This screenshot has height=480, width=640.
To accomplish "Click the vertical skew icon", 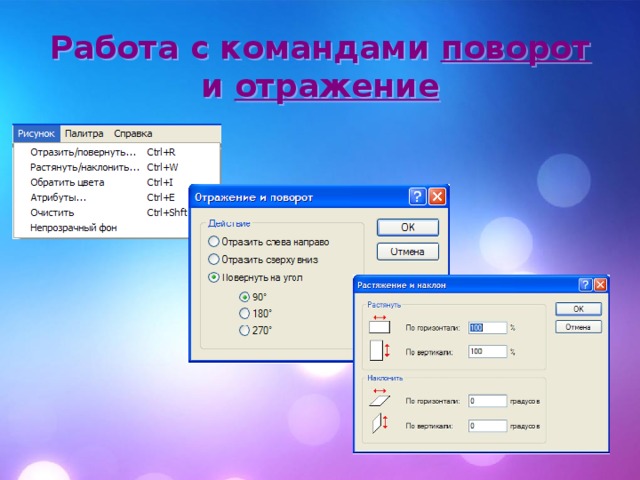I will [380, 423].
